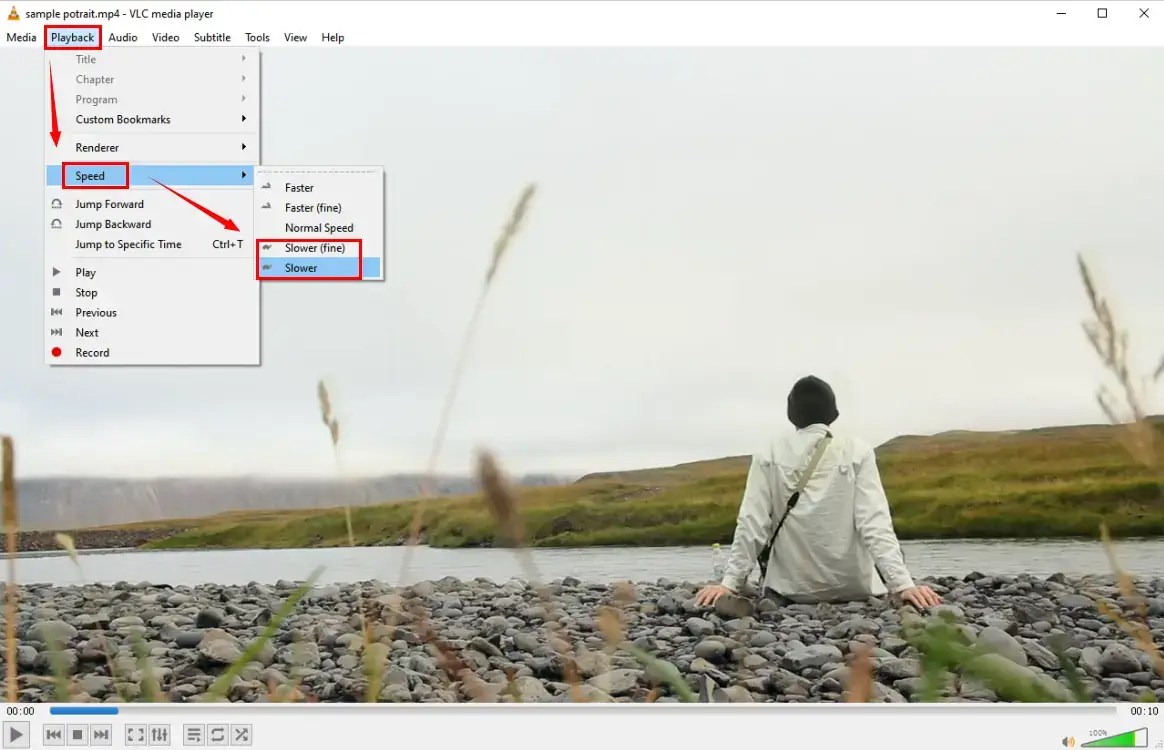Screen dimensions: 1164x750
Task: Stop playback from the bottom controls
Action: (x=80, y=734)
